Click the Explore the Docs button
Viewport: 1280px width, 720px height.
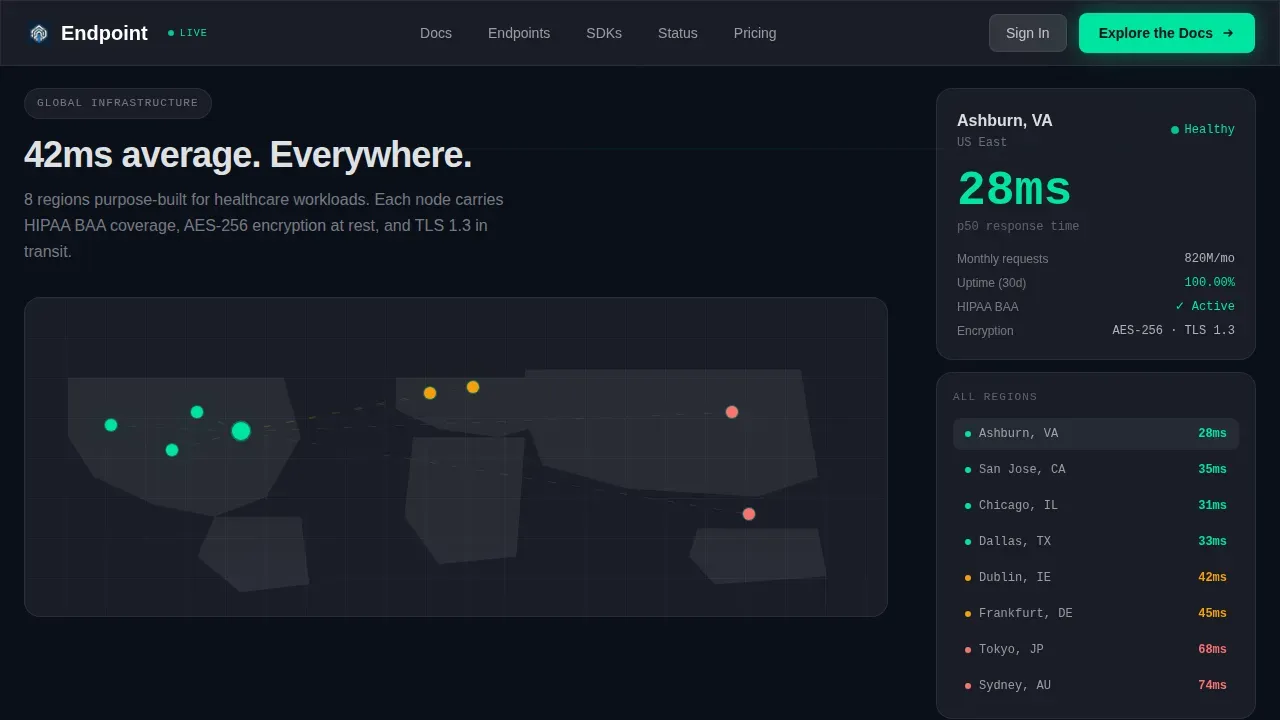1167,33
